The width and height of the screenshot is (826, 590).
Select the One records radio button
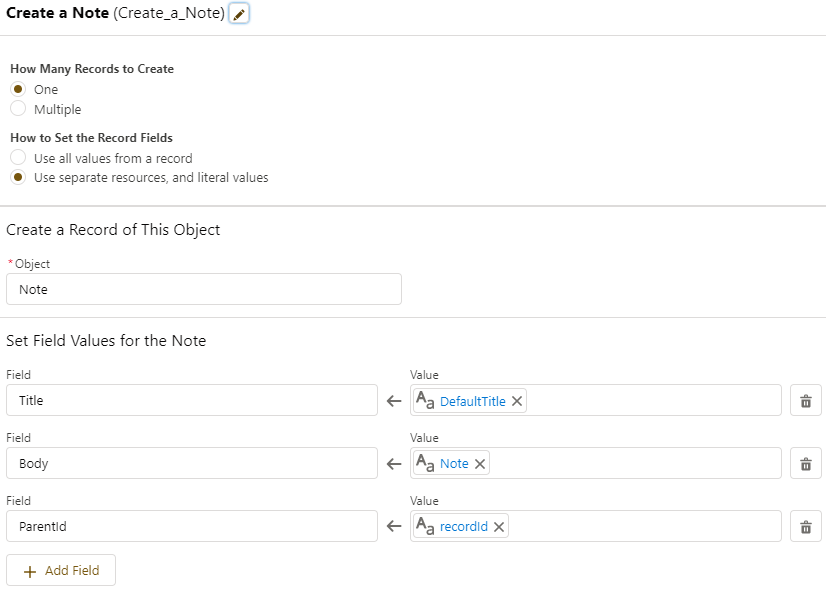pyautogui.click(x=18, y=89)
